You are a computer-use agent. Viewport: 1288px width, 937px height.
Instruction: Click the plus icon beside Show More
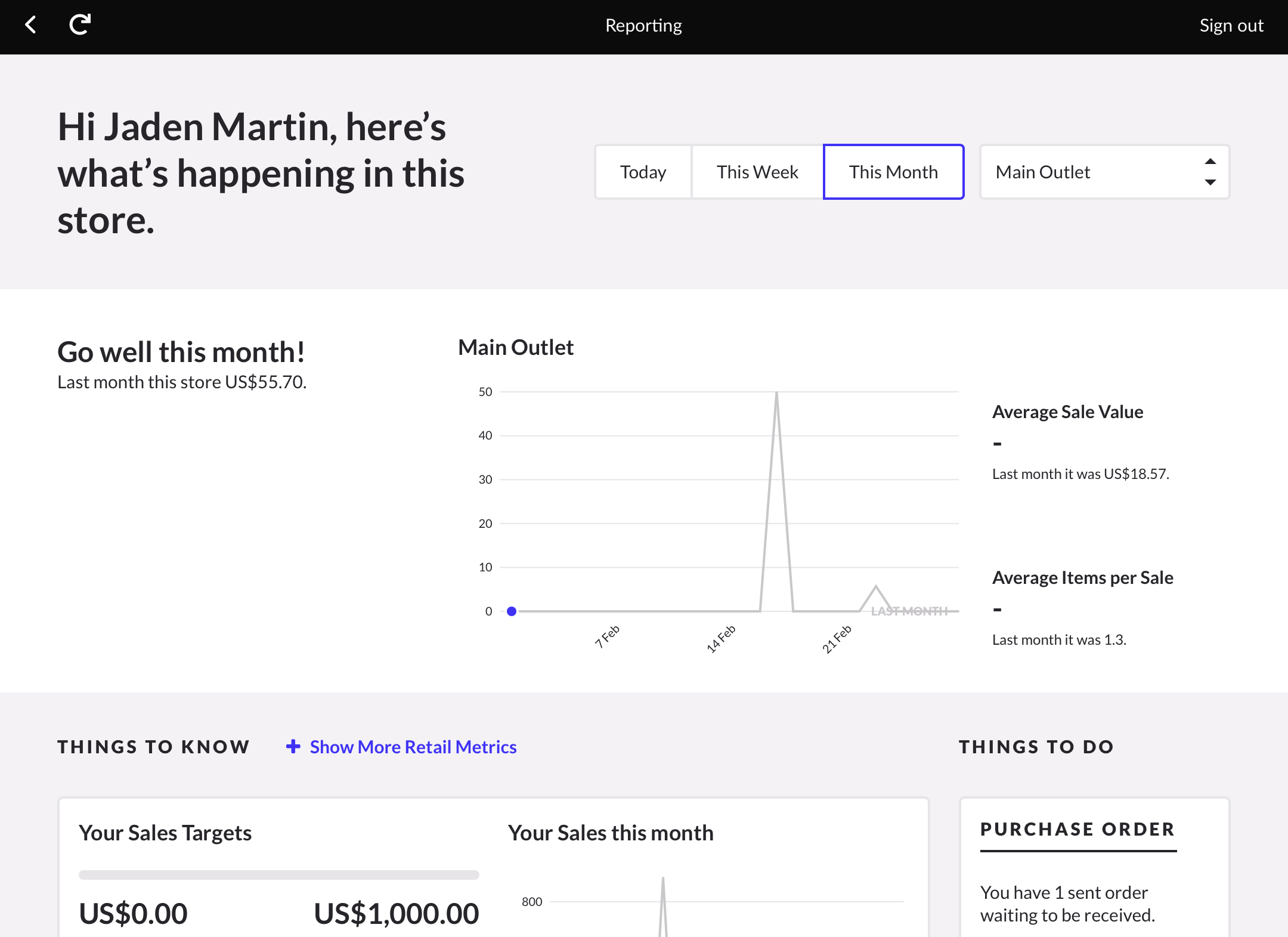[x=293, y=746]
